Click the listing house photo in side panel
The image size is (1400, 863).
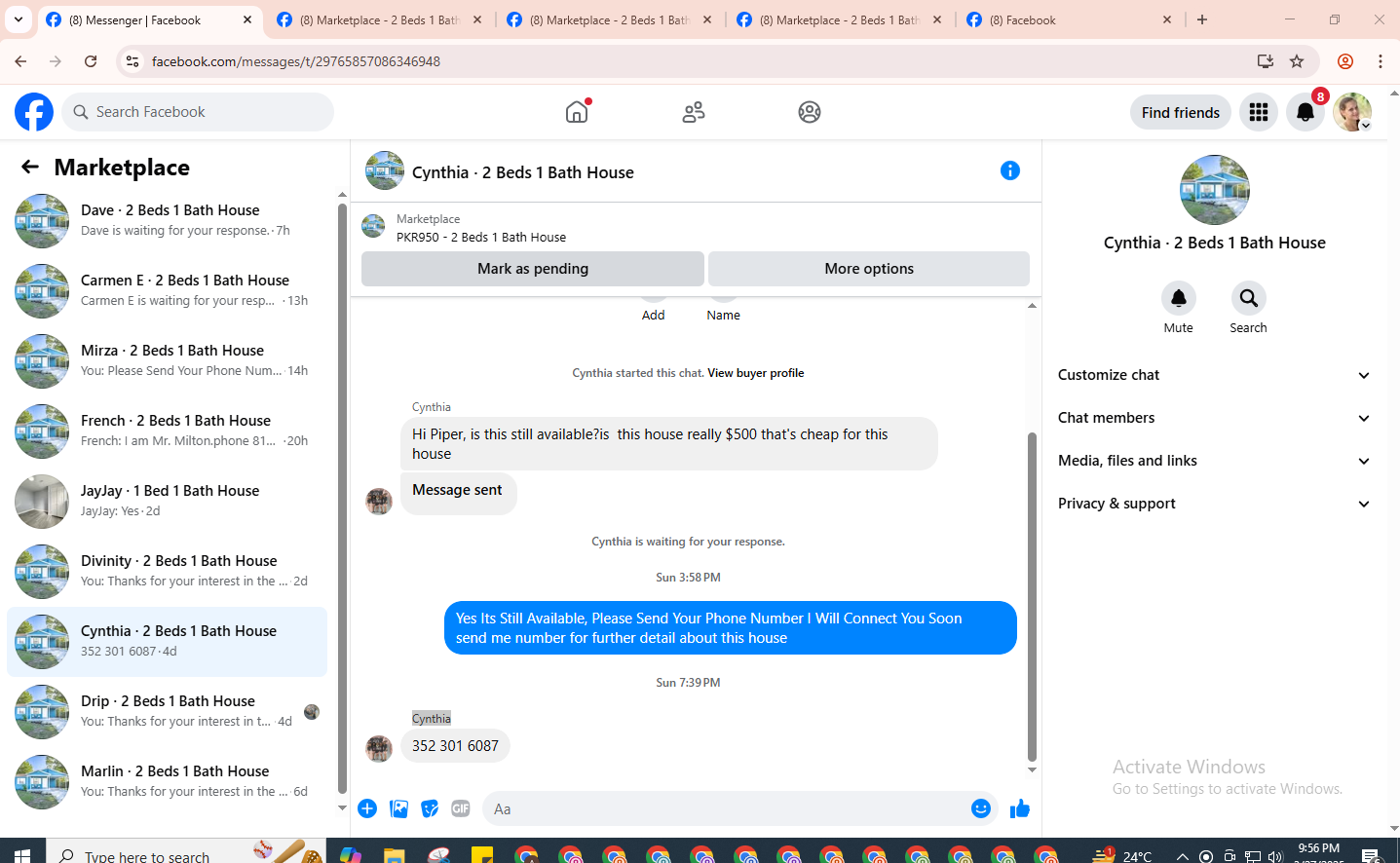pyautogui.click(x=1215, y=190)
